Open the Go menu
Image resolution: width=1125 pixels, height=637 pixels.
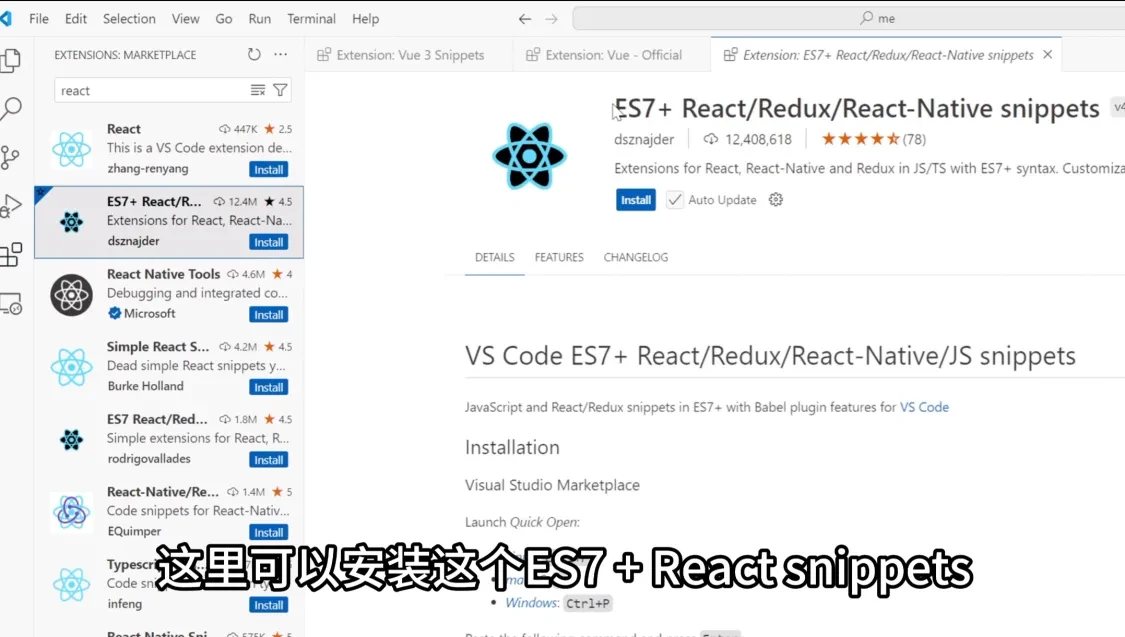coord(224,19)
